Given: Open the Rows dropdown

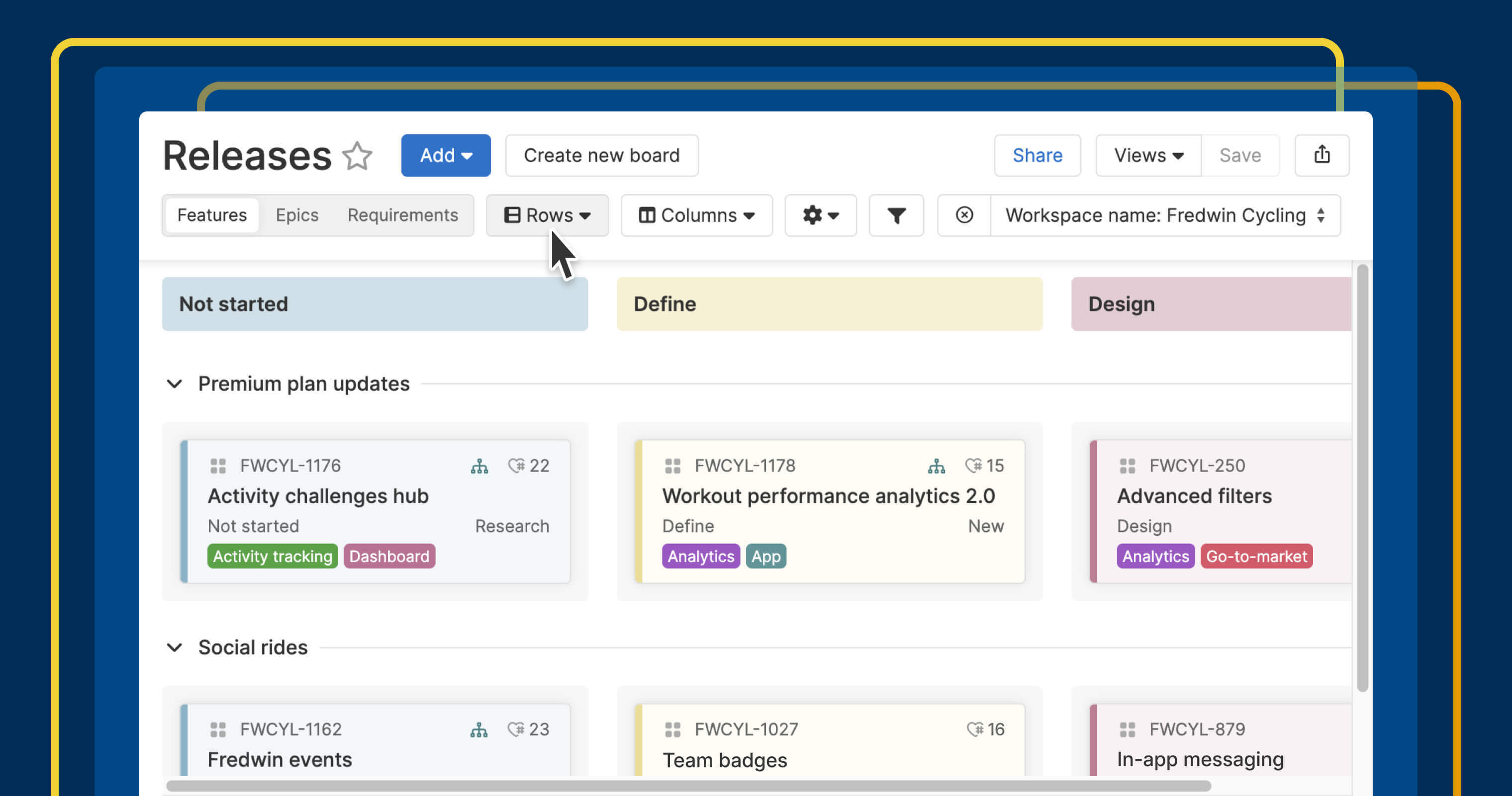Looking at the screenshot, I should pos(547,215).
